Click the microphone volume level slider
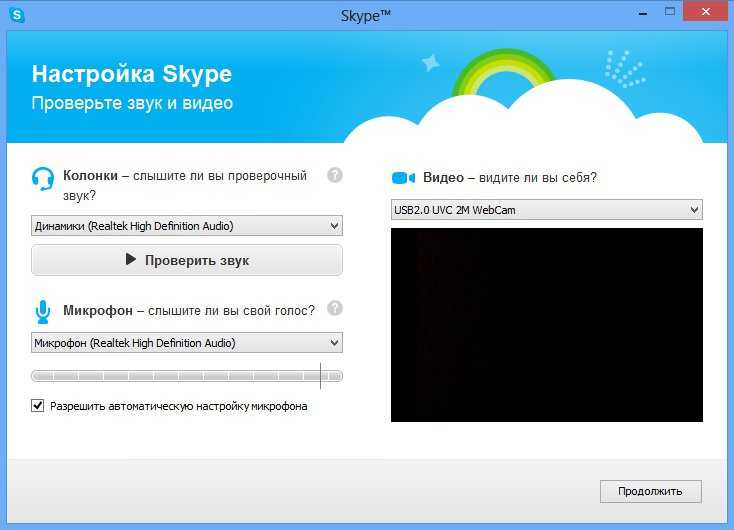The height and width of the screenshot is (530, 734). pyautogui.click(x=187, y=375)
